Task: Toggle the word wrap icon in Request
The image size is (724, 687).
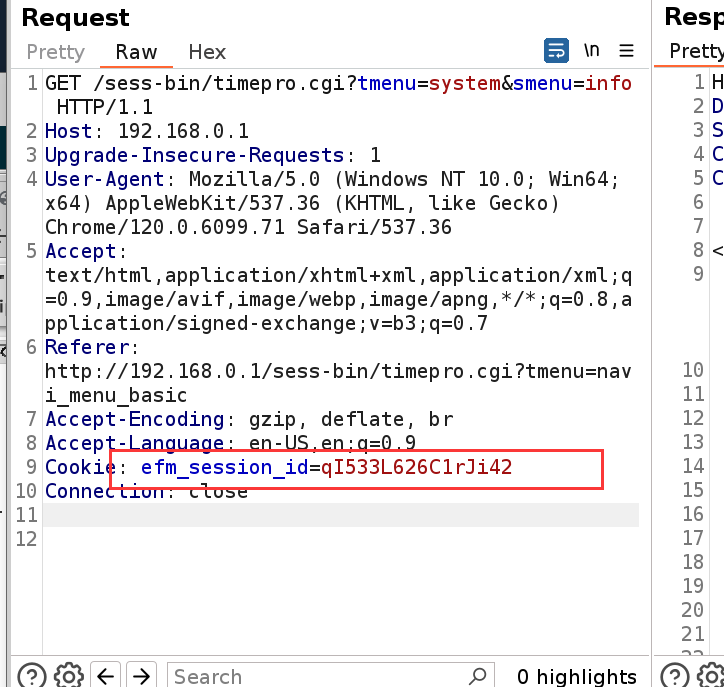Action: [x=556, y=51]
